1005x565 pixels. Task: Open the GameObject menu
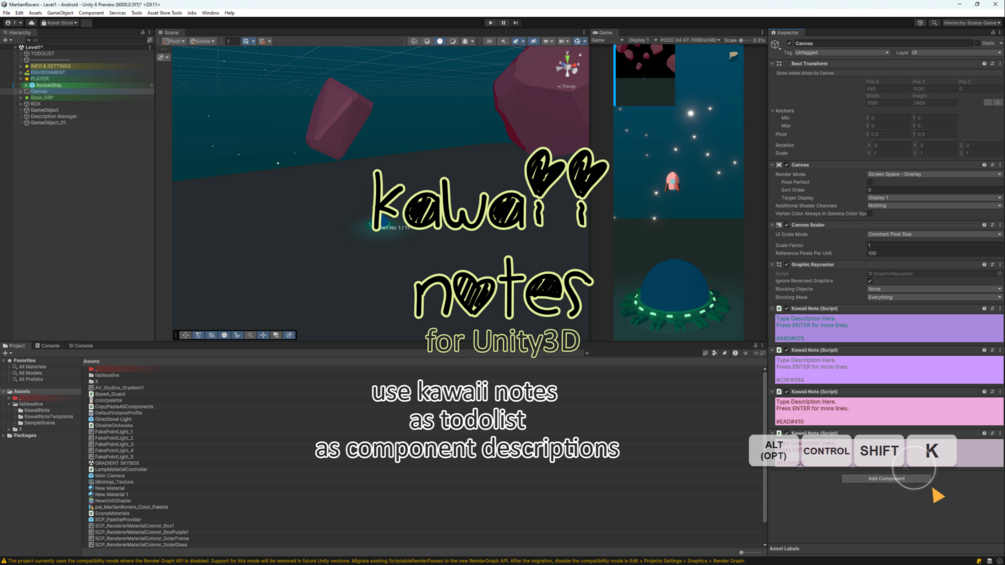60,13
